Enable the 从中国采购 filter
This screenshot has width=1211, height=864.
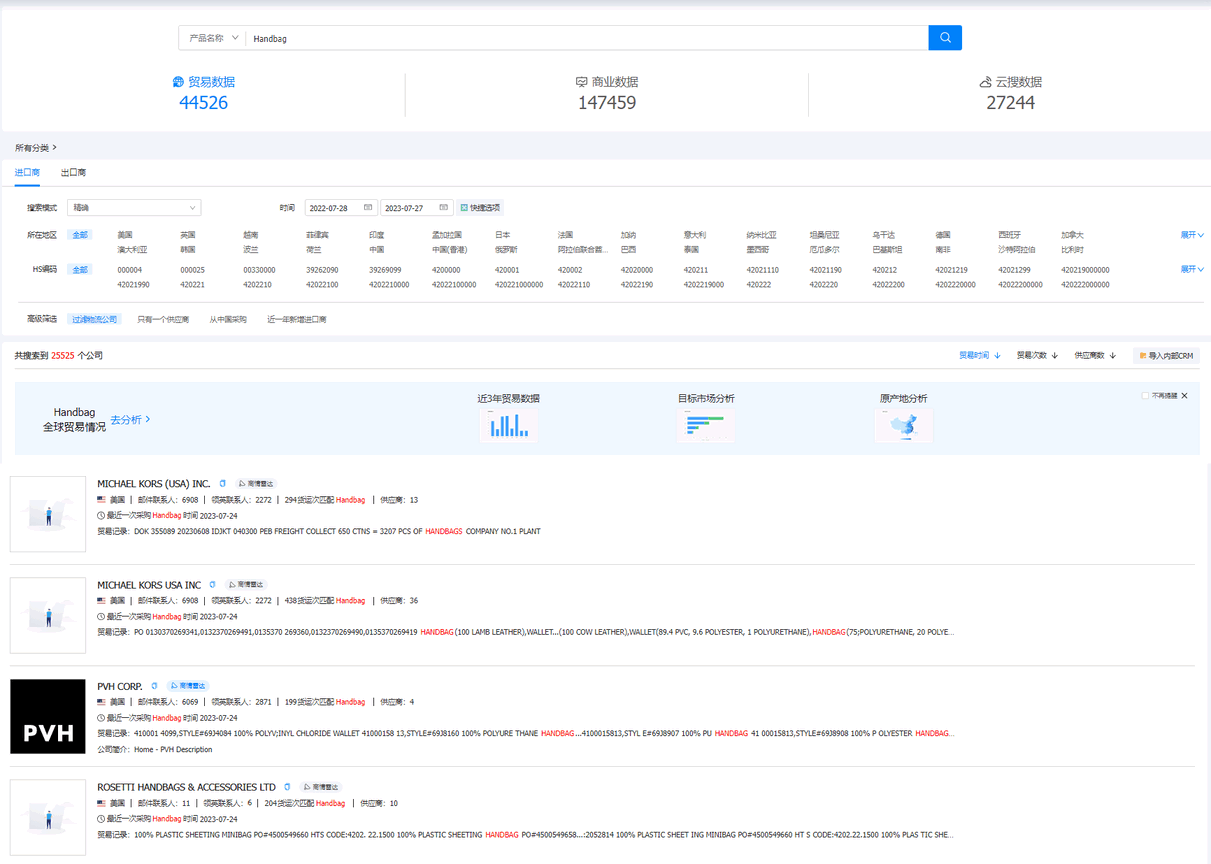click(227, 320)
